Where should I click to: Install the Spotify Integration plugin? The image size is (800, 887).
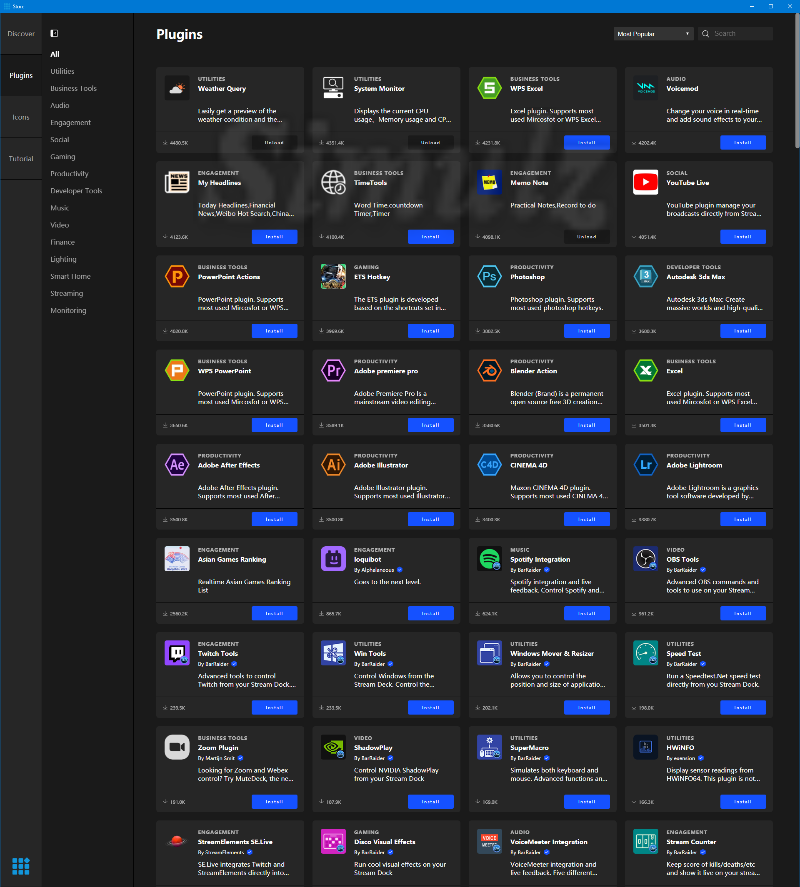[587, 613]
